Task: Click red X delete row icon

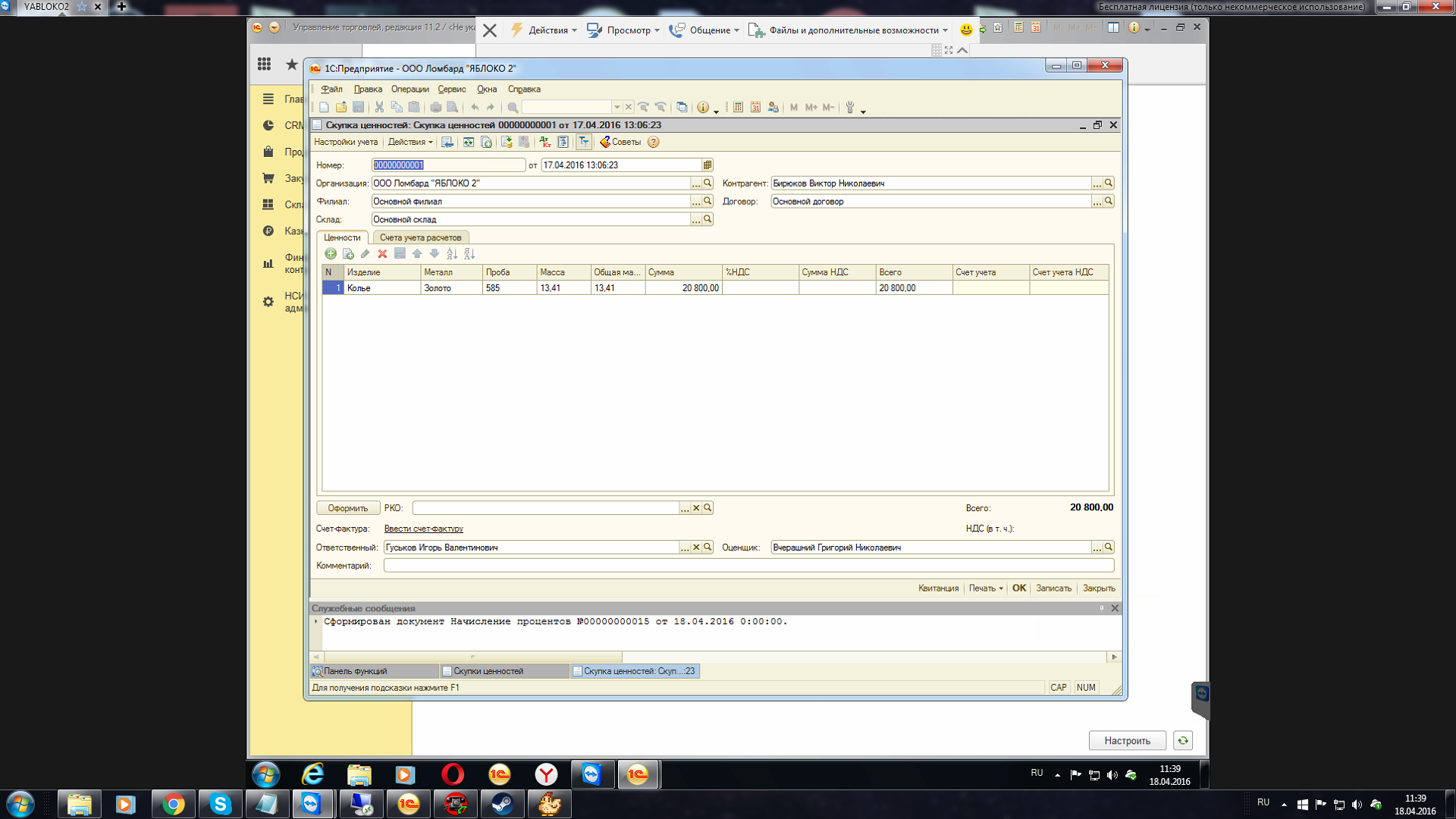Action: (x=382, y=254)
